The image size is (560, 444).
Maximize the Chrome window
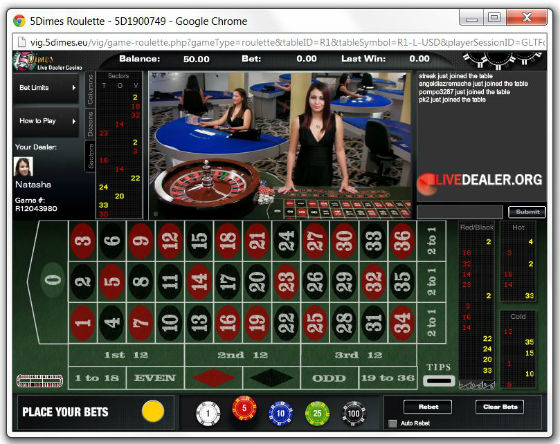[x=494, y=17]
